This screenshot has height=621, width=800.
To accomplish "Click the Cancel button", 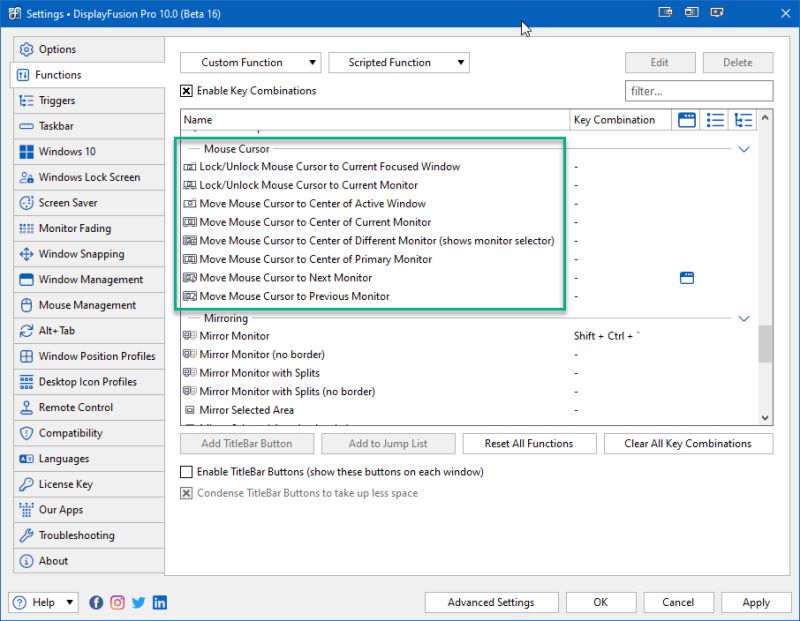I will [x=678, y=602].
